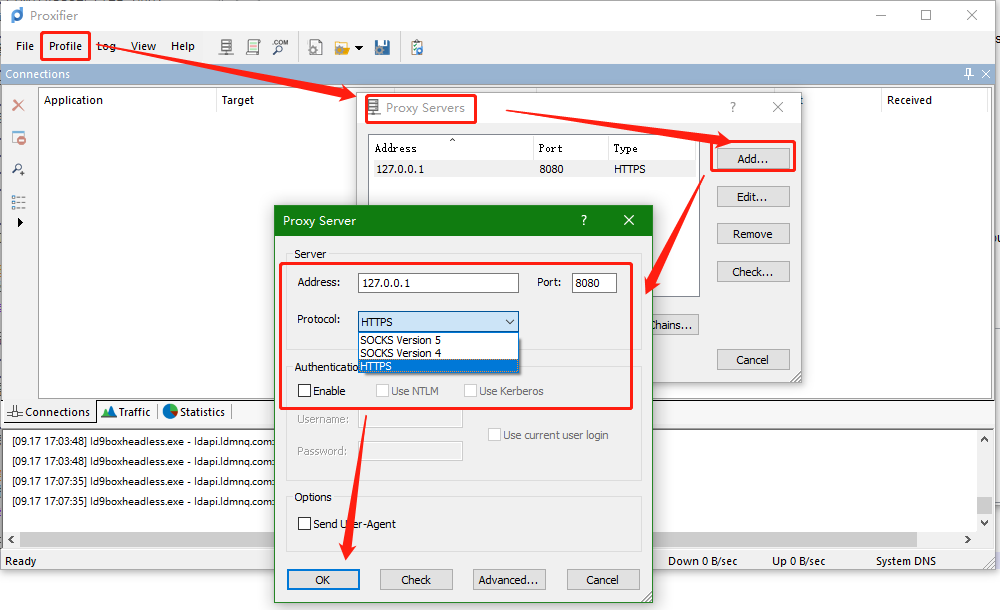Click the Application column header
This screenshot has width=1000, height=610.
pos(128,100)
